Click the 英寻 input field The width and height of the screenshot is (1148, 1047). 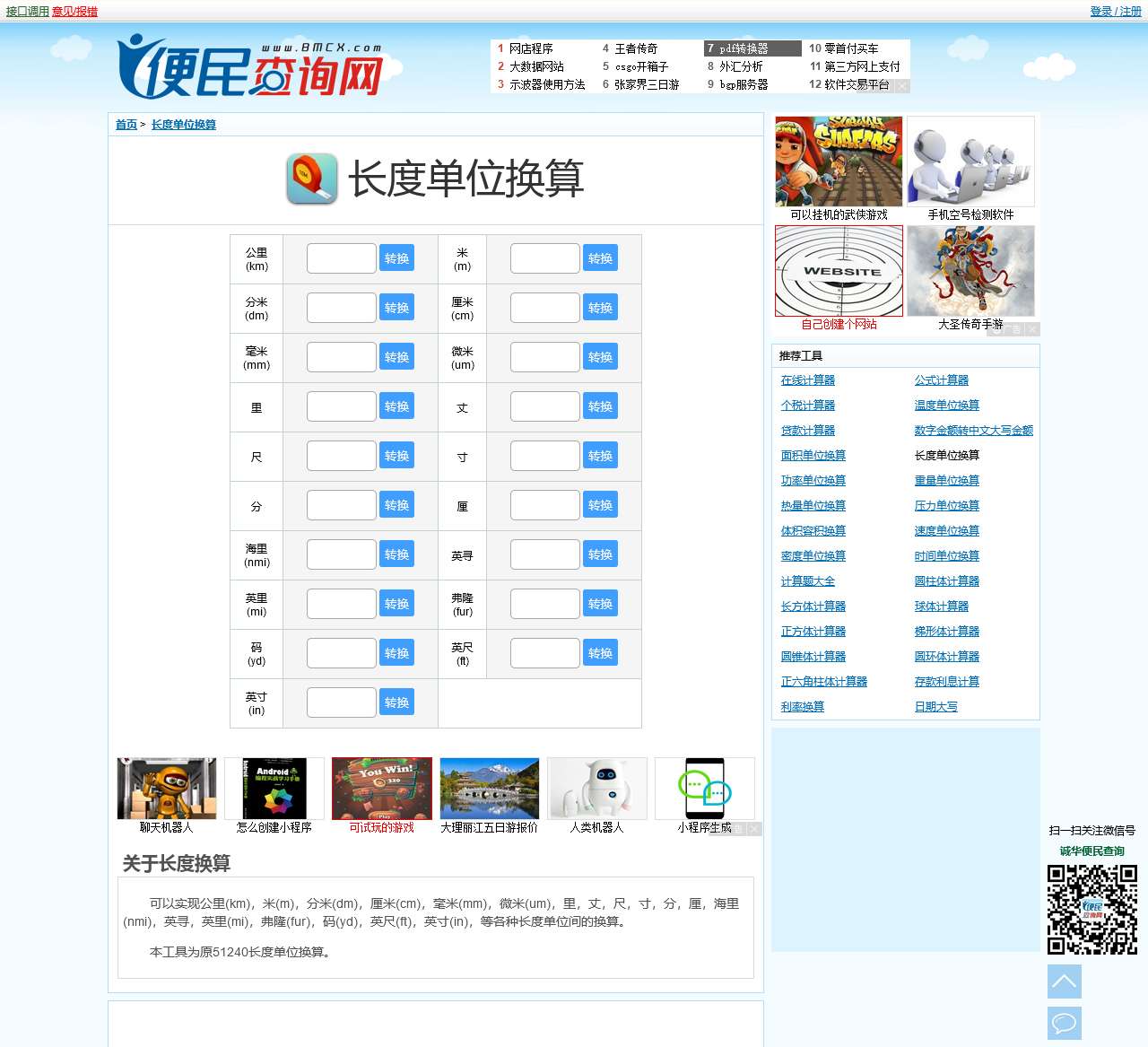(545, 554)
